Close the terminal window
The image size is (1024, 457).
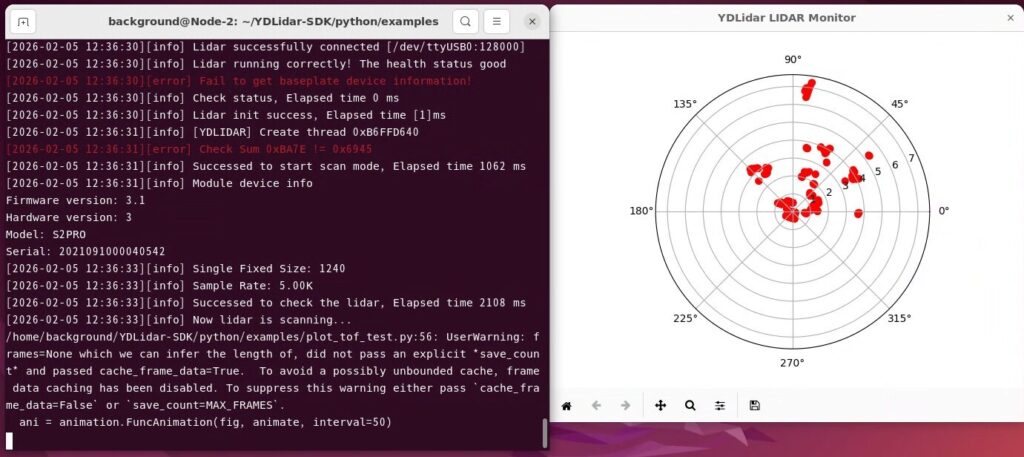(532, 21)
